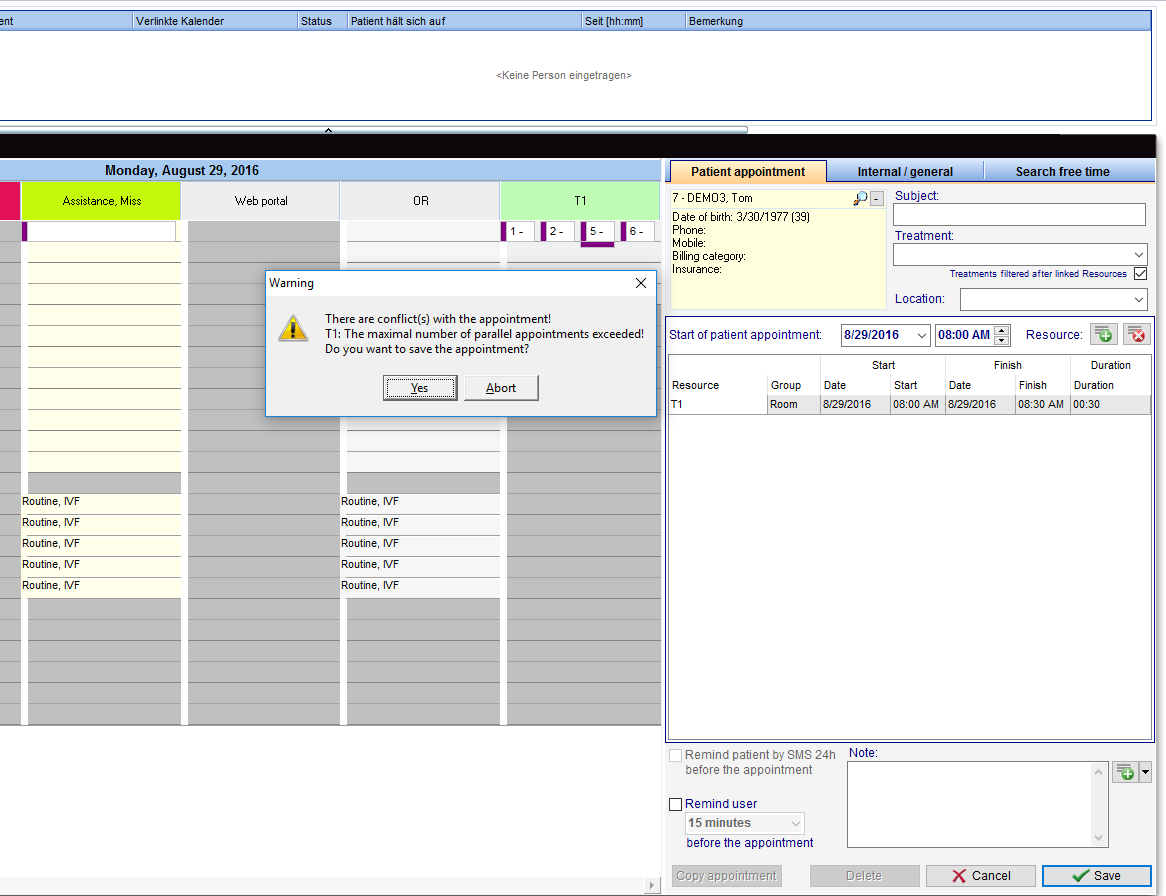Click the 00:30 duration cell
This screenshot has width=1166, height=896.
click(x=1109, y=405)
